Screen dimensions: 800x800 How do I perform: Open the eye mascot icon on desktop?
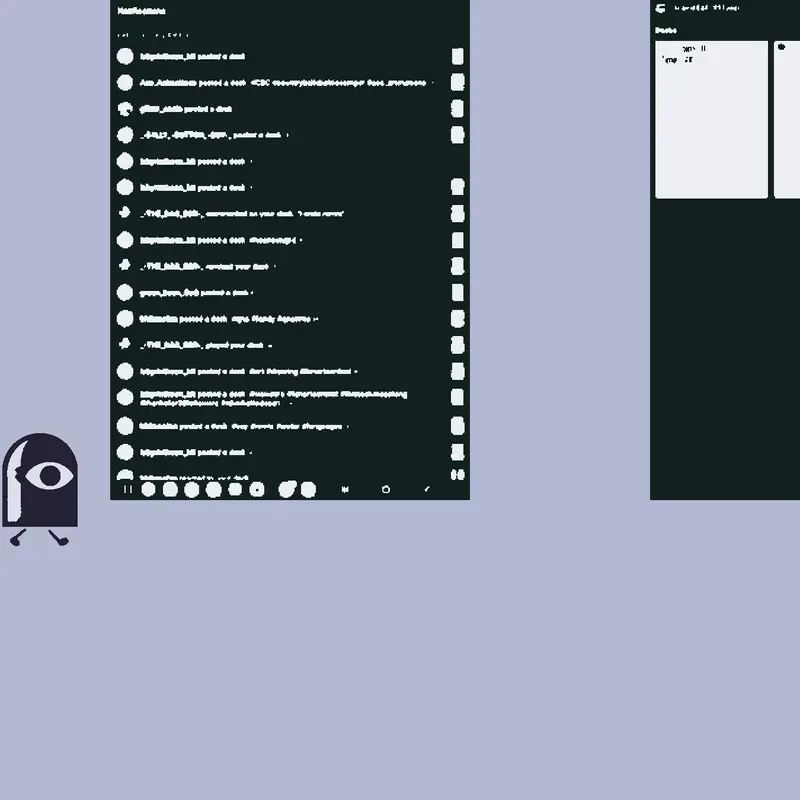click(x=40, y=489)
